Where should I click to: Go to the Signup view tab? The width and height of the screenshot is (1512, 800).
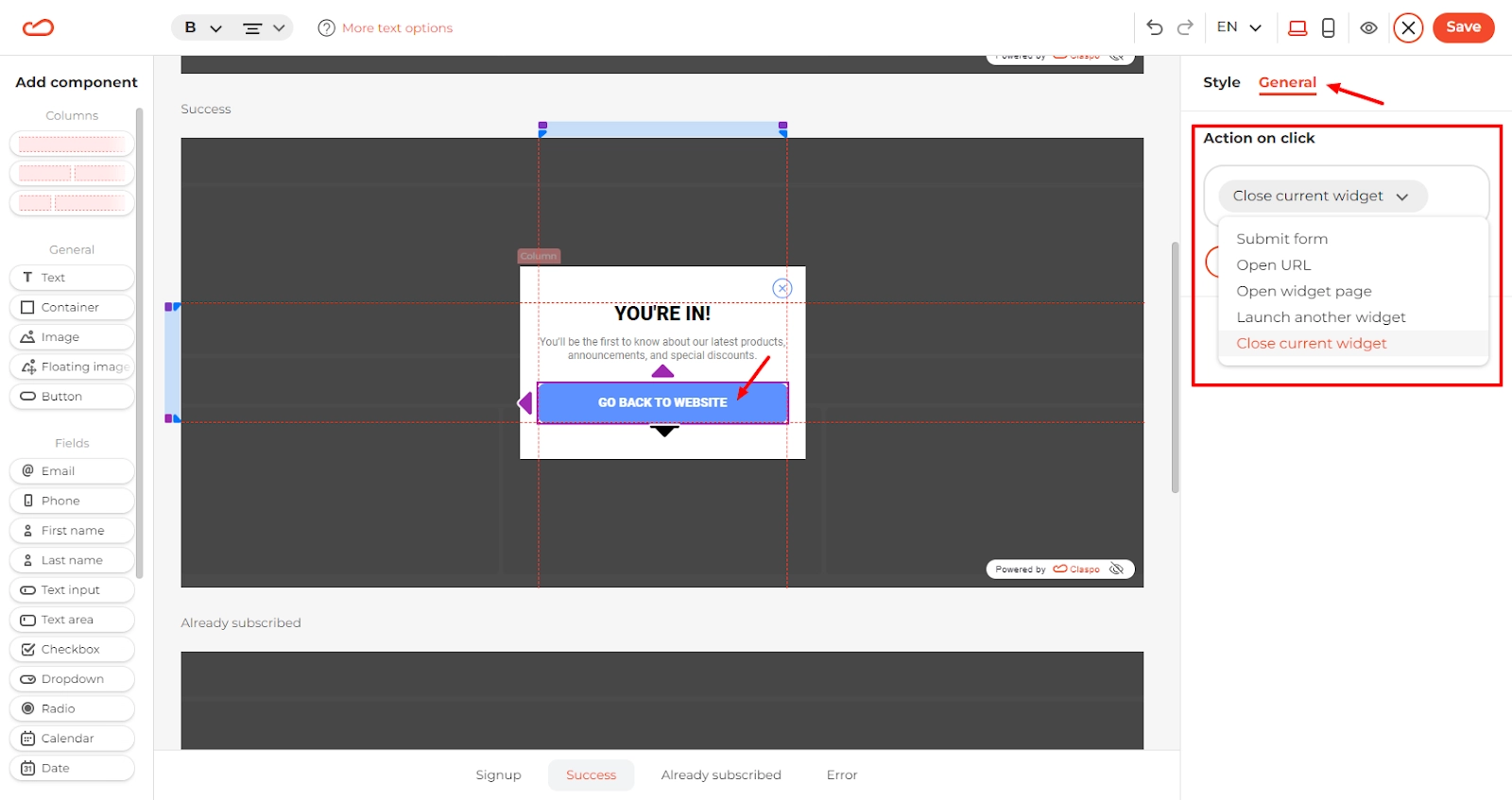(498, 775)
